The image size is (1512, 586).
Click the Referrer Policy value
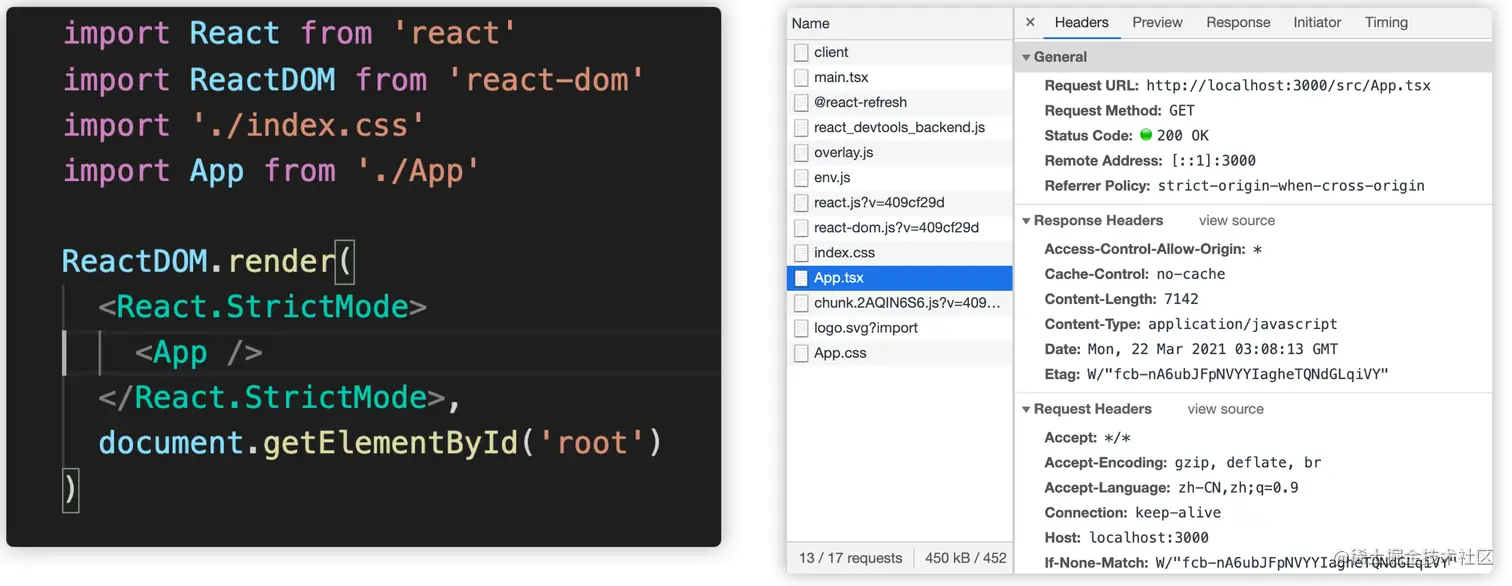1291,186
